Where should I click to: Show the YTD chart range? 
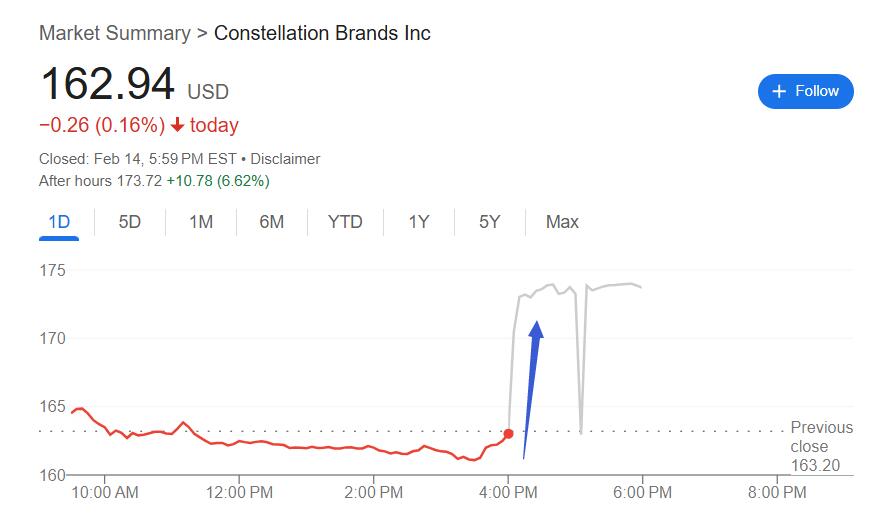coord(345,222)
